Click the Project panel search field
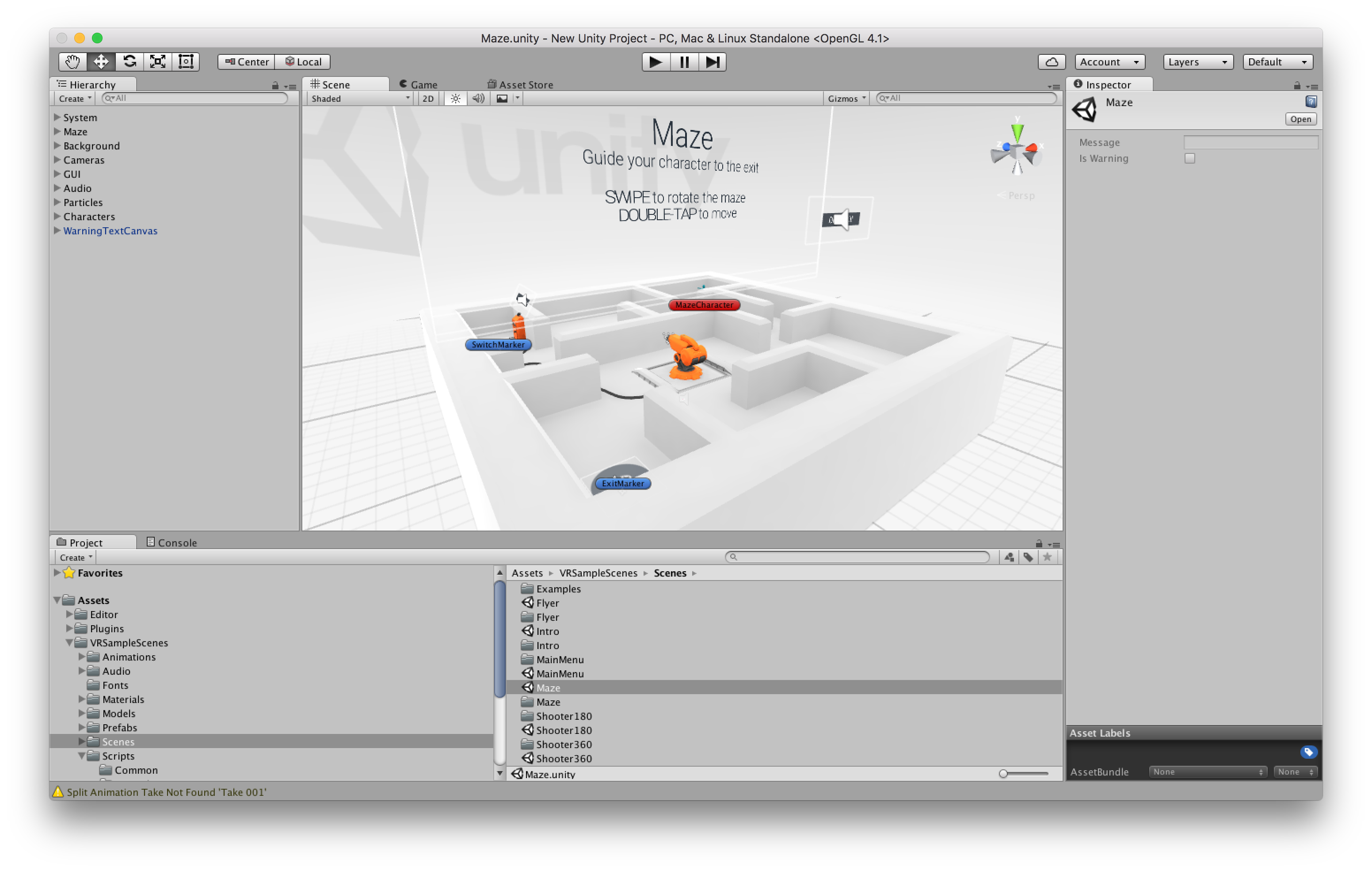 click(x=857, y=557)
